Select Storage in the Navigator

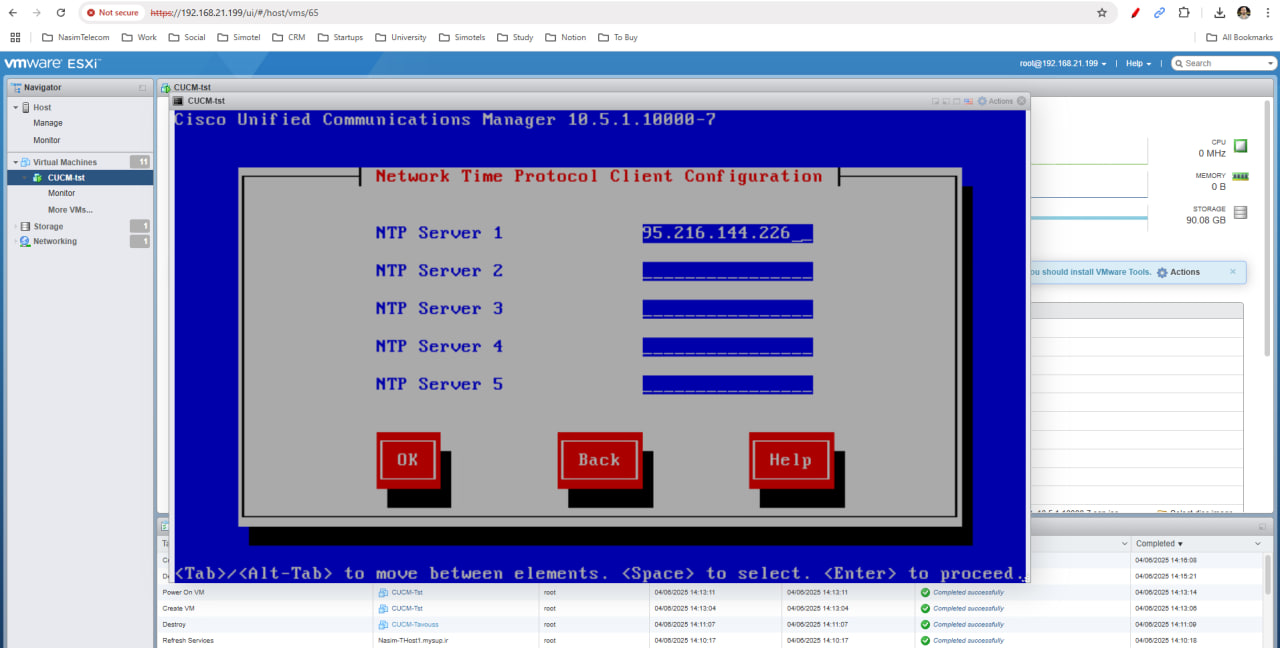[x=48, y=226]
